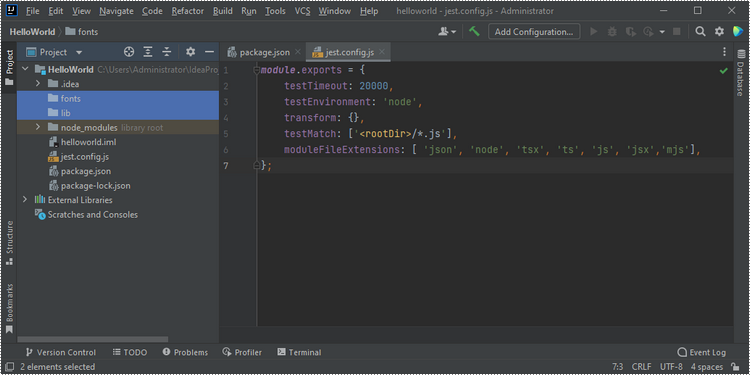Open the Tools menu
The width and height of the screenshot is (750, 375).
(x=275, y=11)
